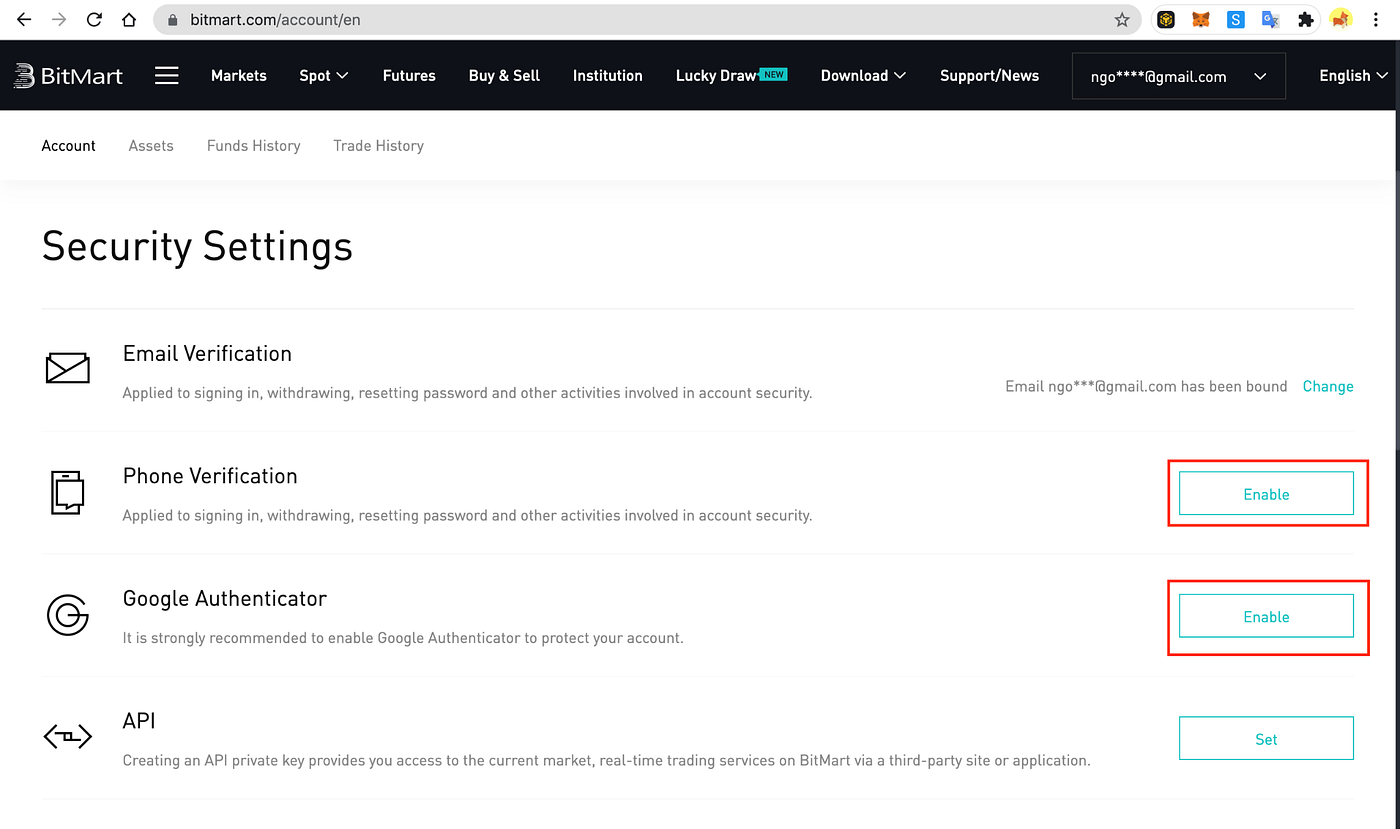Viewport: 1400px width, 829px height.
Task: Click the blue S extension icon
Action: click(x=1236, y=19)
